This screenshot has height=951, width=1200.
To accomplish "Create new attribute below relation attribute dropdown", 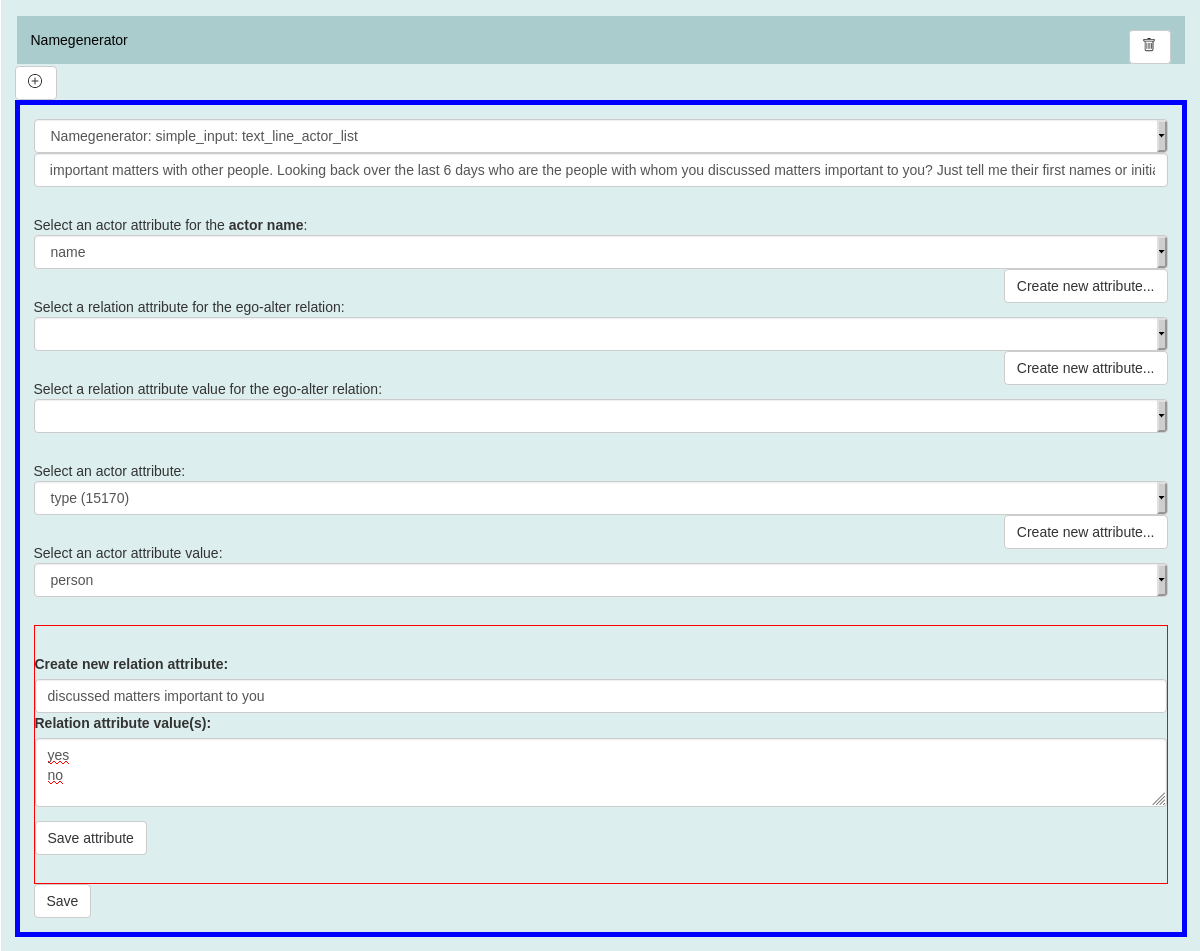I will pos(1085,368).
